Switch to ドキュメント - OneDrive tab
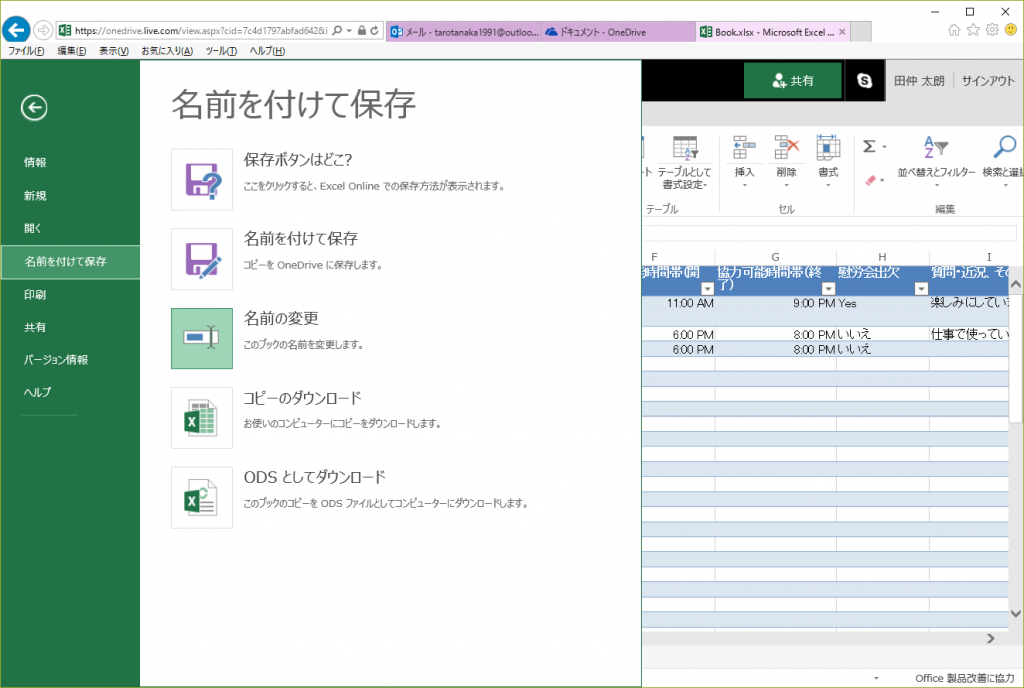This screenshot has height=688, width=1024. (x=618, y=31)
